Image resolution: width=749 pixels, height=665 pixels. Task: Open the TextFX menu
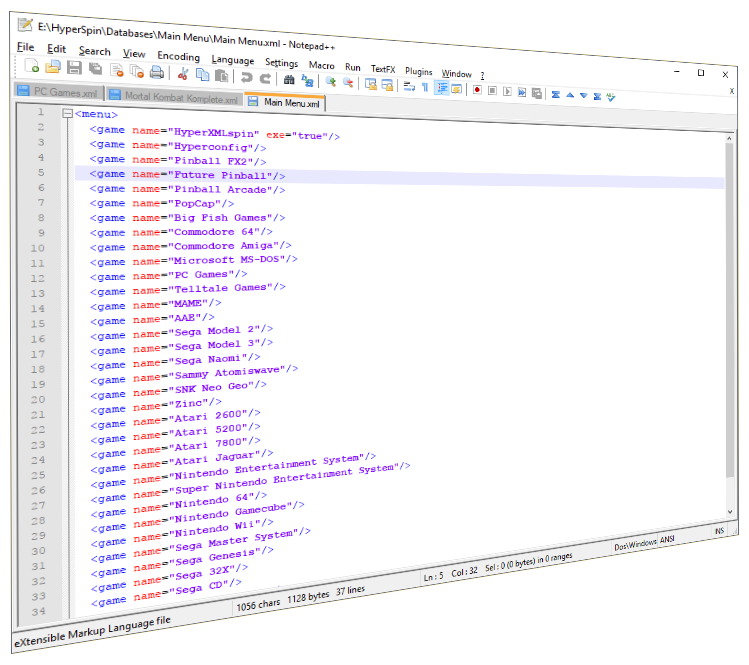coord(383,69)
